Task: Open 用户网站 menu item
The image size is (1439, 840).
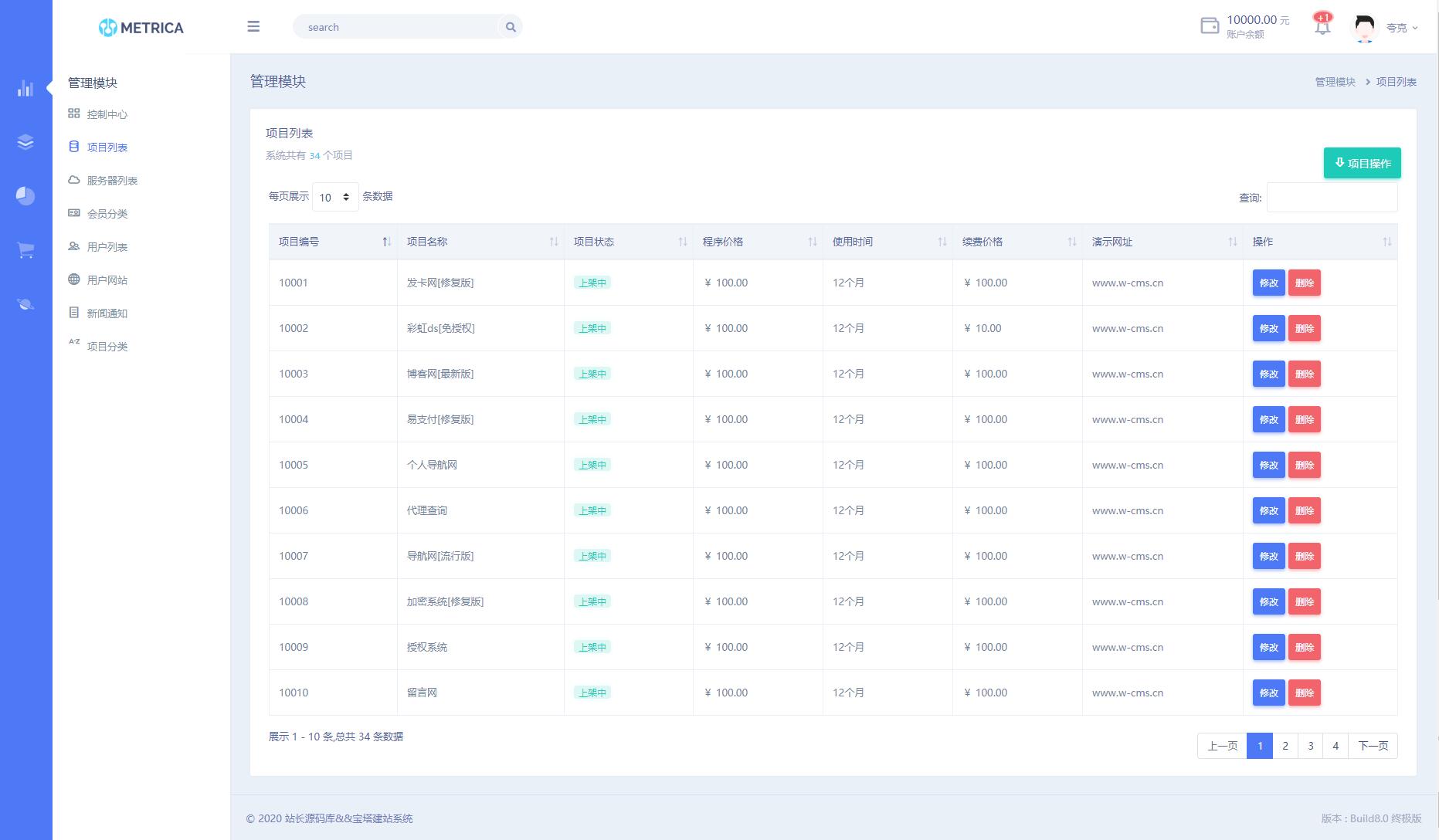Action: pyautogui.click(x=107, y=280)
